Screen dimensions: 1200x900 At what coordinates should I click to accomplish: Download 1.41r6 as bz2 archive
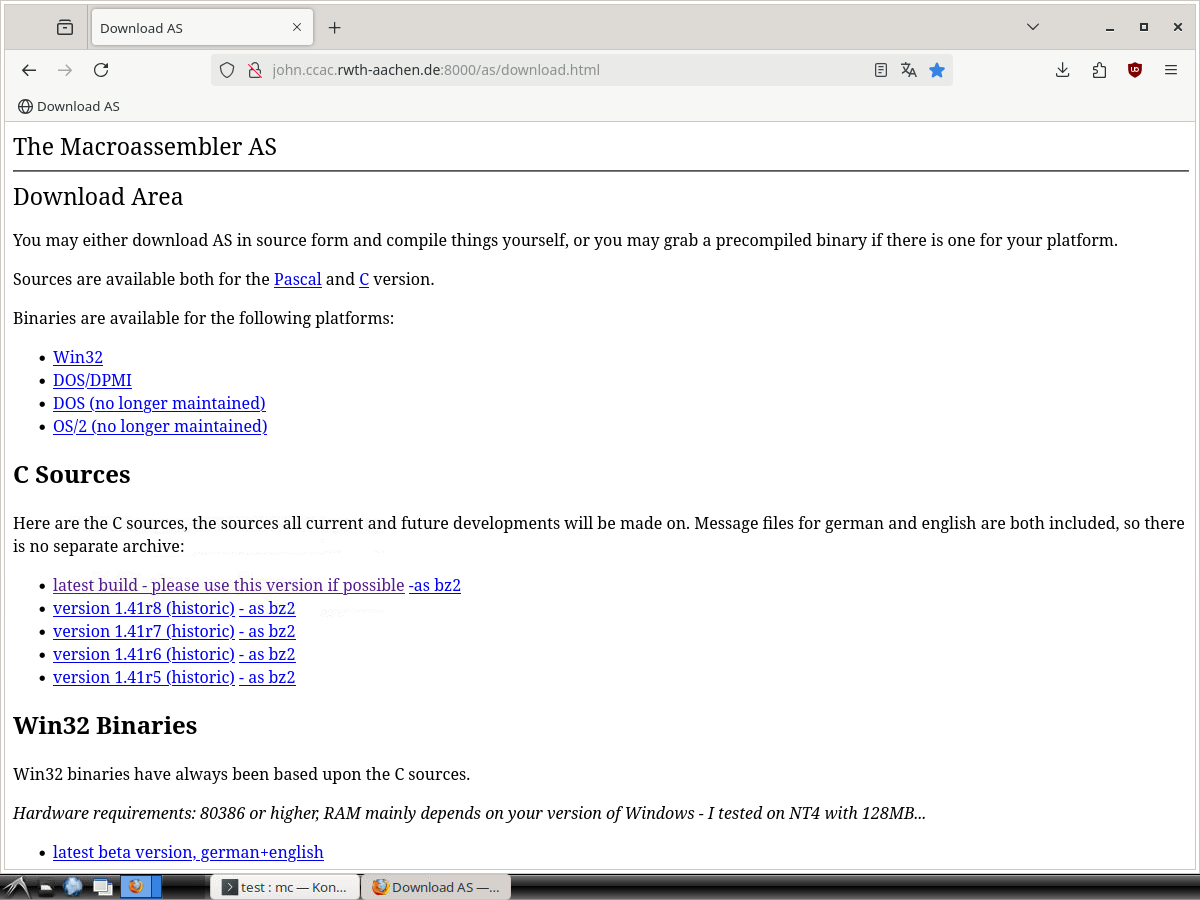[267, 654]
